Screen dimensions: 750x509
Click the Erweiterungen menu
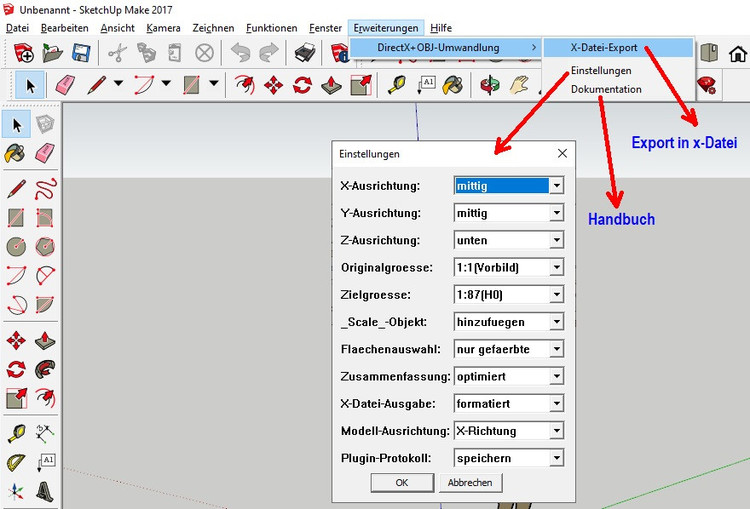pos(386,28)
